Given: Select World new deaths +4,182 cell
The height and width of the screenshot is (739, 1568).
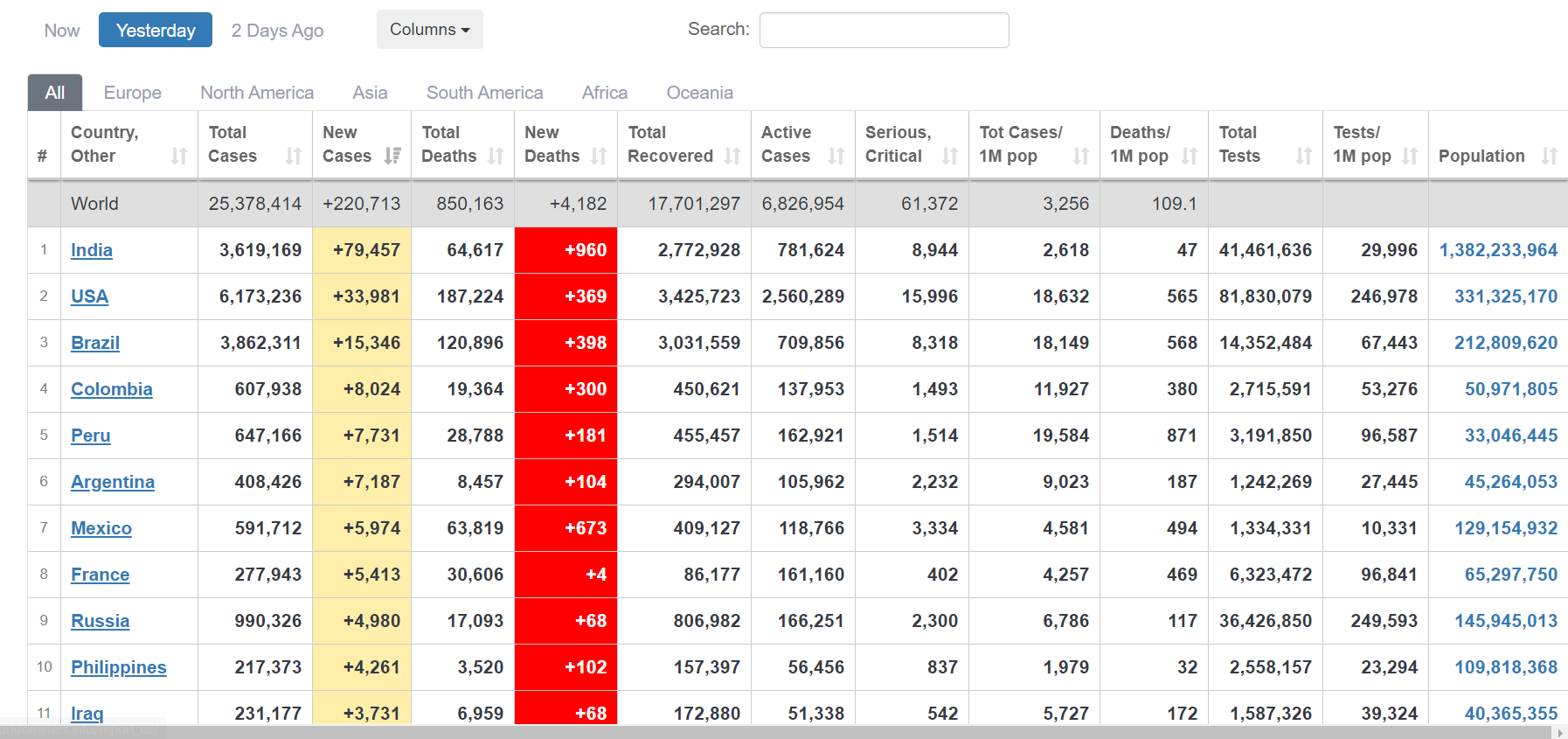Looking at the screenshot, I should (x=566, y=204).
